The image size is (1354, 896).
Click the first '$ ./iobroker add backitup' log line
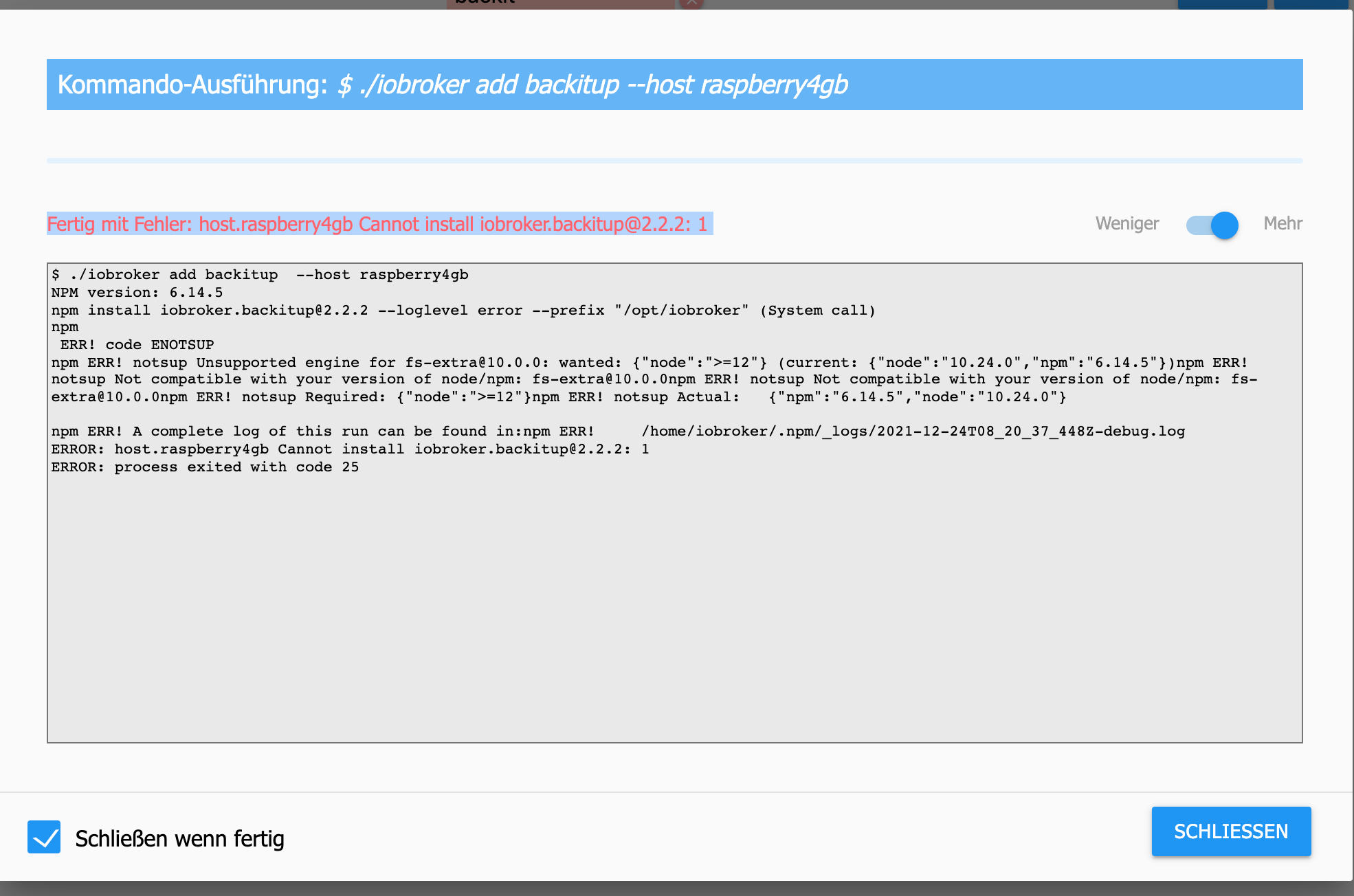pyautogui.click(x=260, y=275)
